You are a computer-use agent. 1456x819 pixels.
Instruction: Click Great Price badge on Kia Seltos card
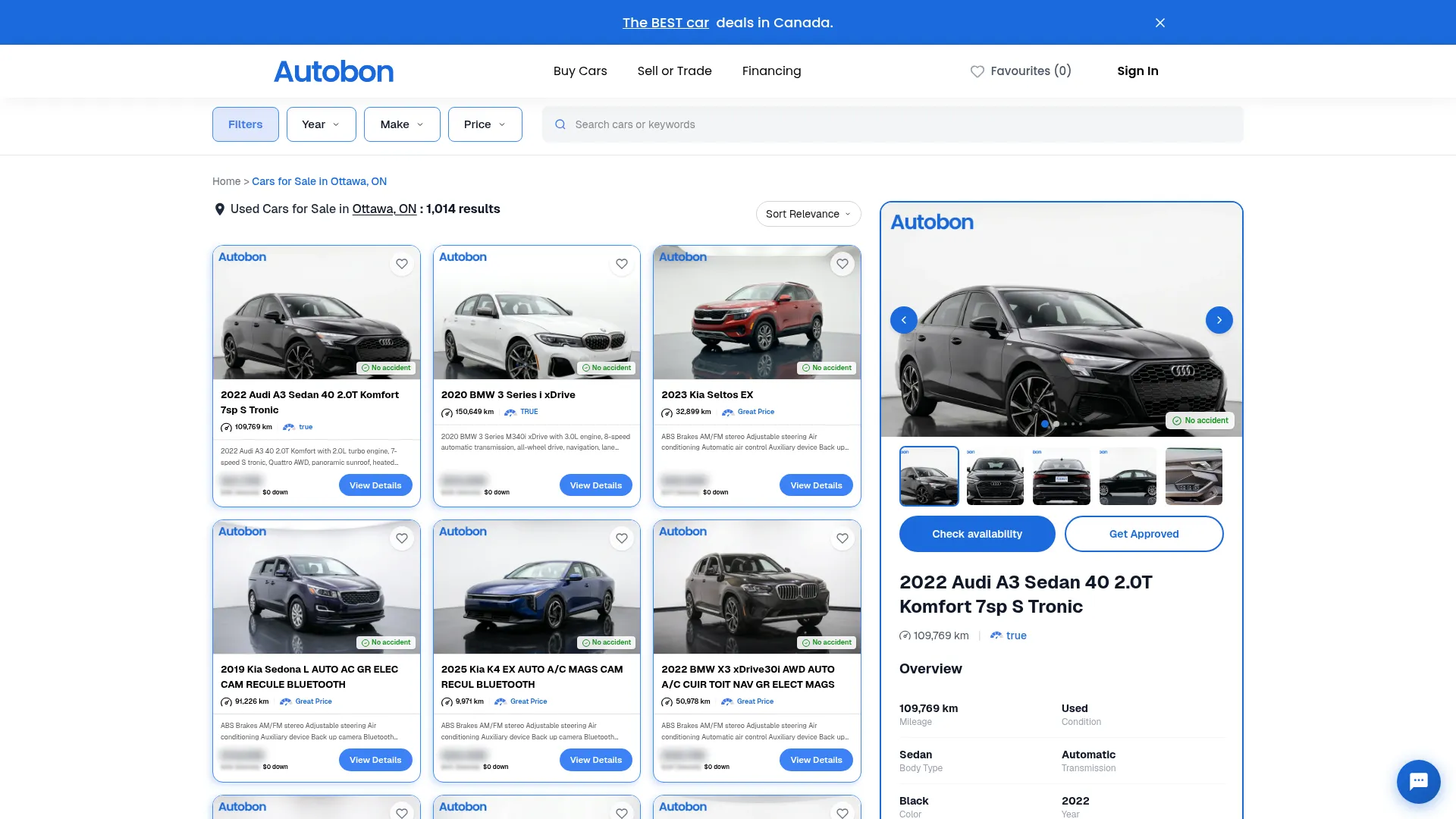748,412
